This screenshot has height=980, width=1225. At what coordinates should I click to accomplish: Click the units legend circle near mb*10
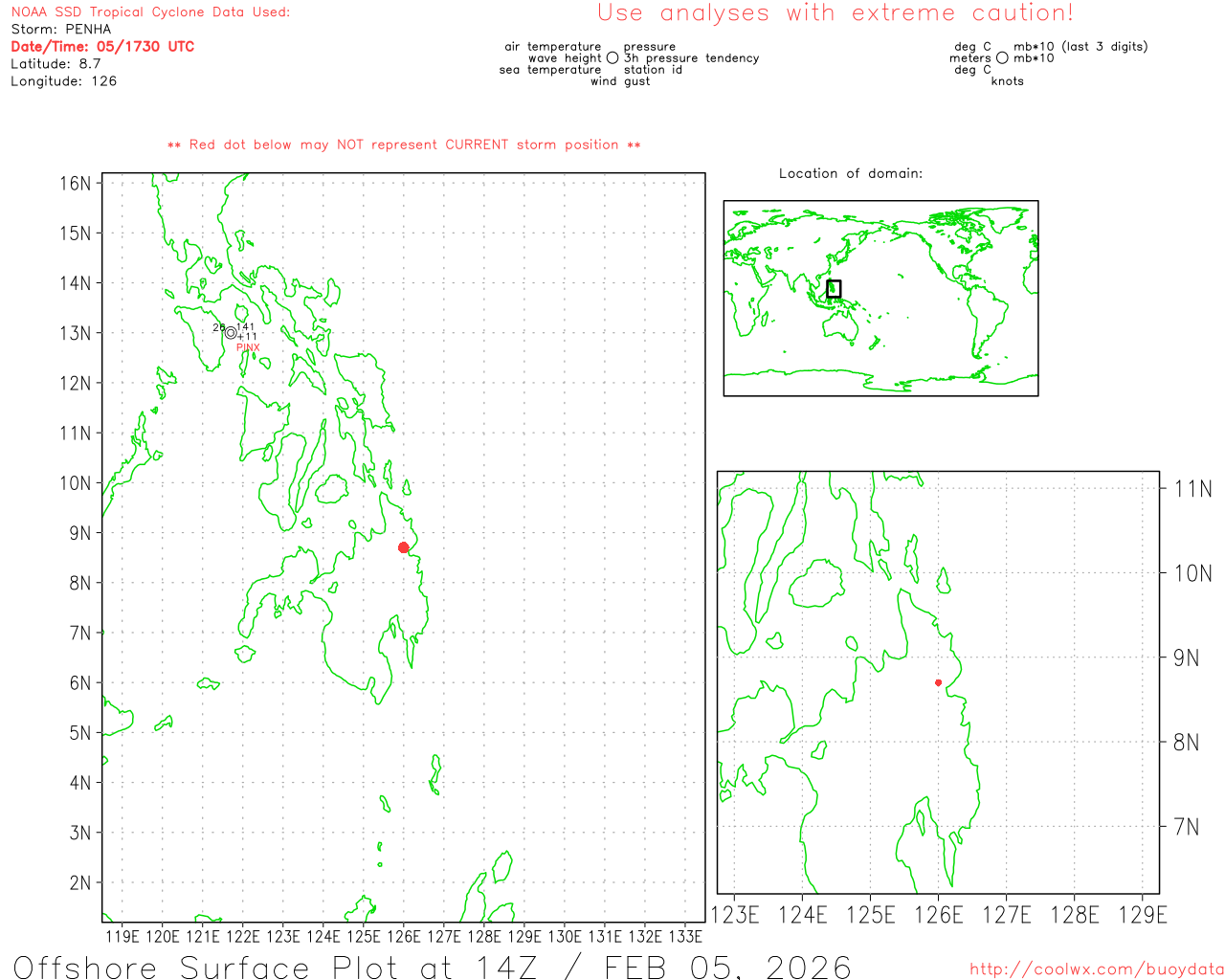pos(1002,58)
